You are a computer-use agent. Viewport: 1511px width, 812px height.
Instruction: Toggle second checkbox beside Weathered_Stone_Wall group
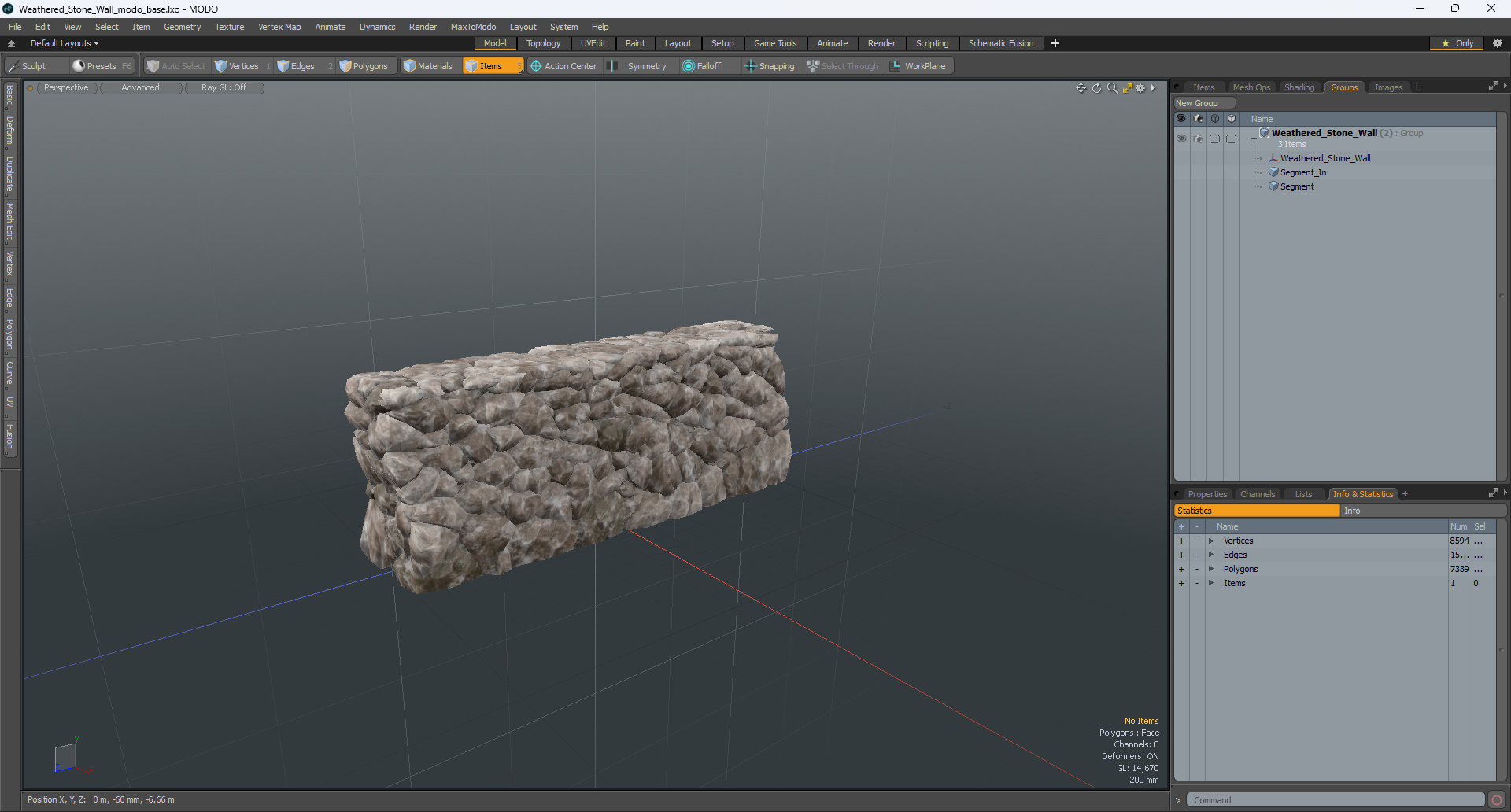pos(1232,138)
